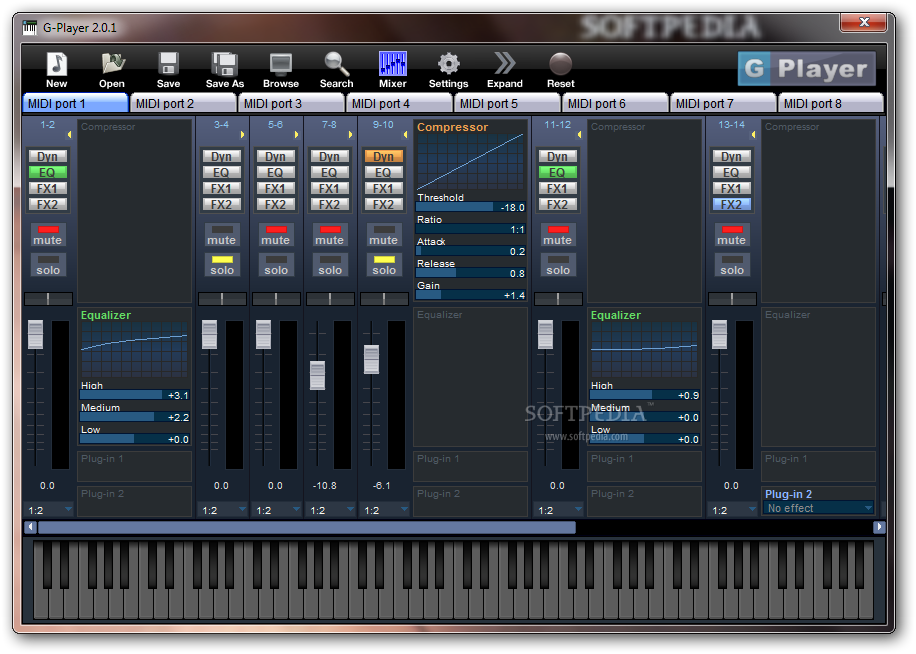This screenshot has height=654, width=916.
Task: Collapse channel 11-12 panel arrow
Action: pos(580,135)
